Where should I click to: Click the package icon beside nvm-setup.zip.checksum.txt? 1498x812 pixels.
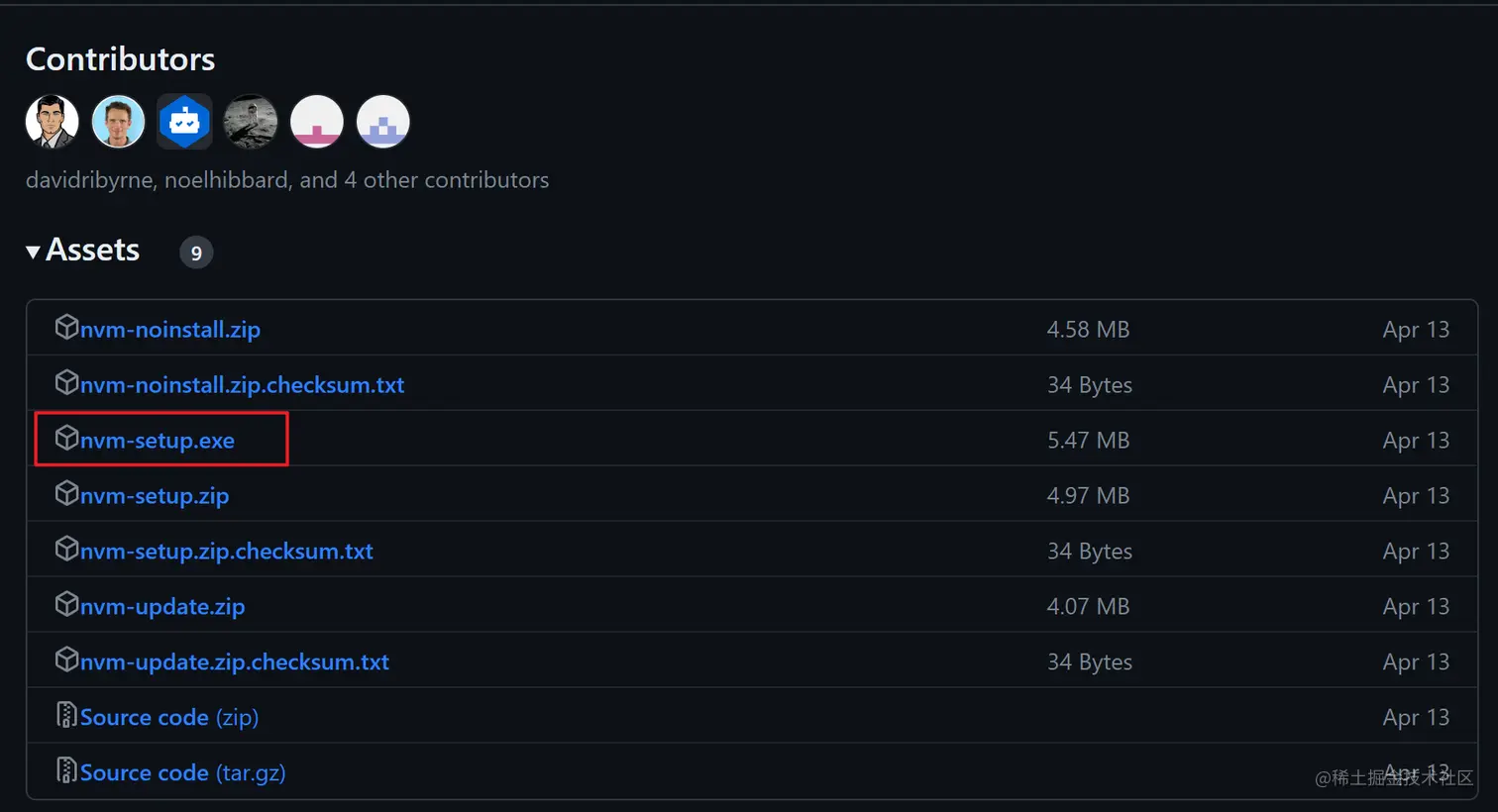(66, 549)
